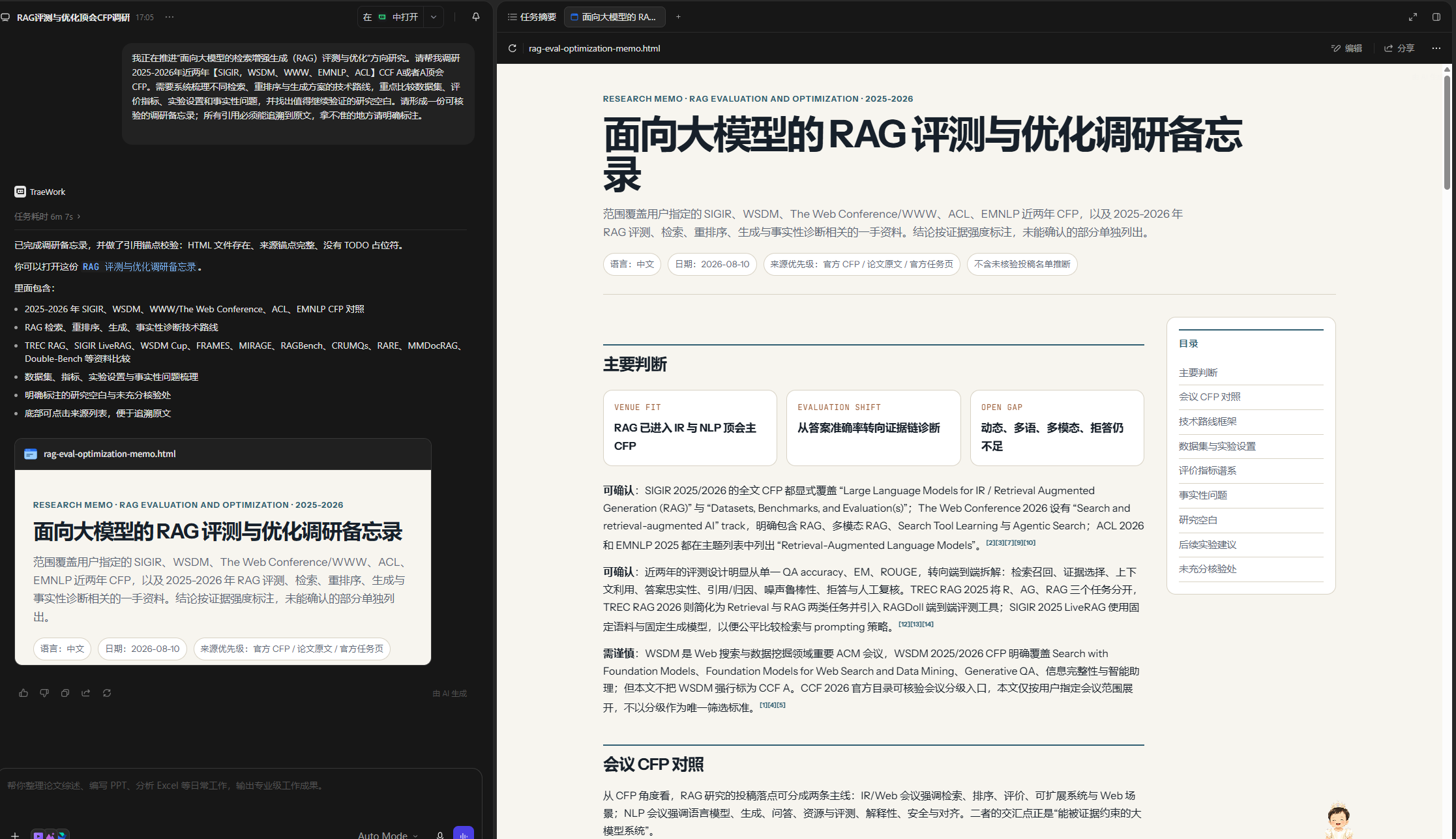Open the RAG 评测与优化调研备忘录 link
Screen dimensions: 1456x839
140,267
